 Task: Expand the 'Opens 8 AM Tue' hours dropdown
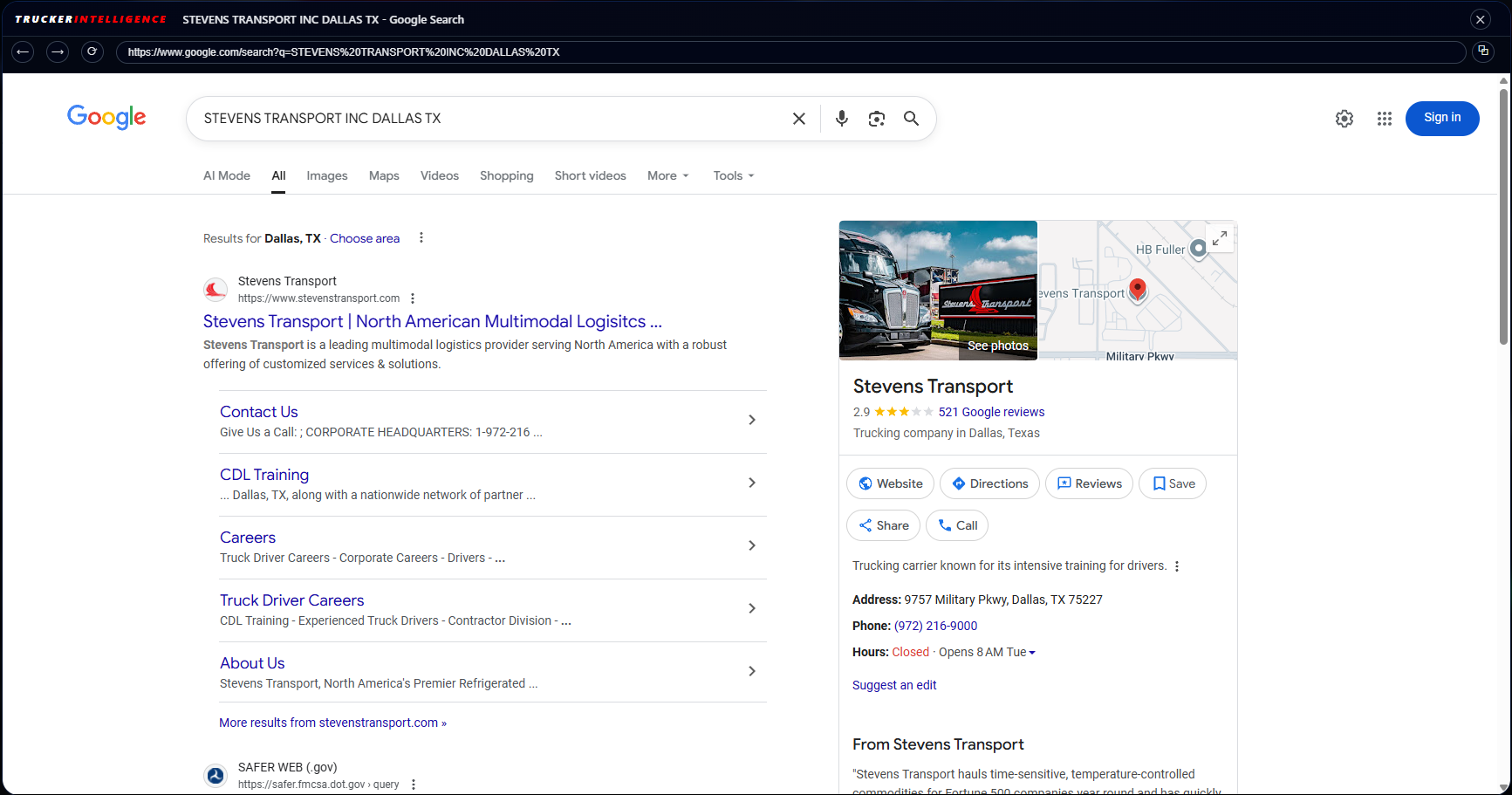1032,652
